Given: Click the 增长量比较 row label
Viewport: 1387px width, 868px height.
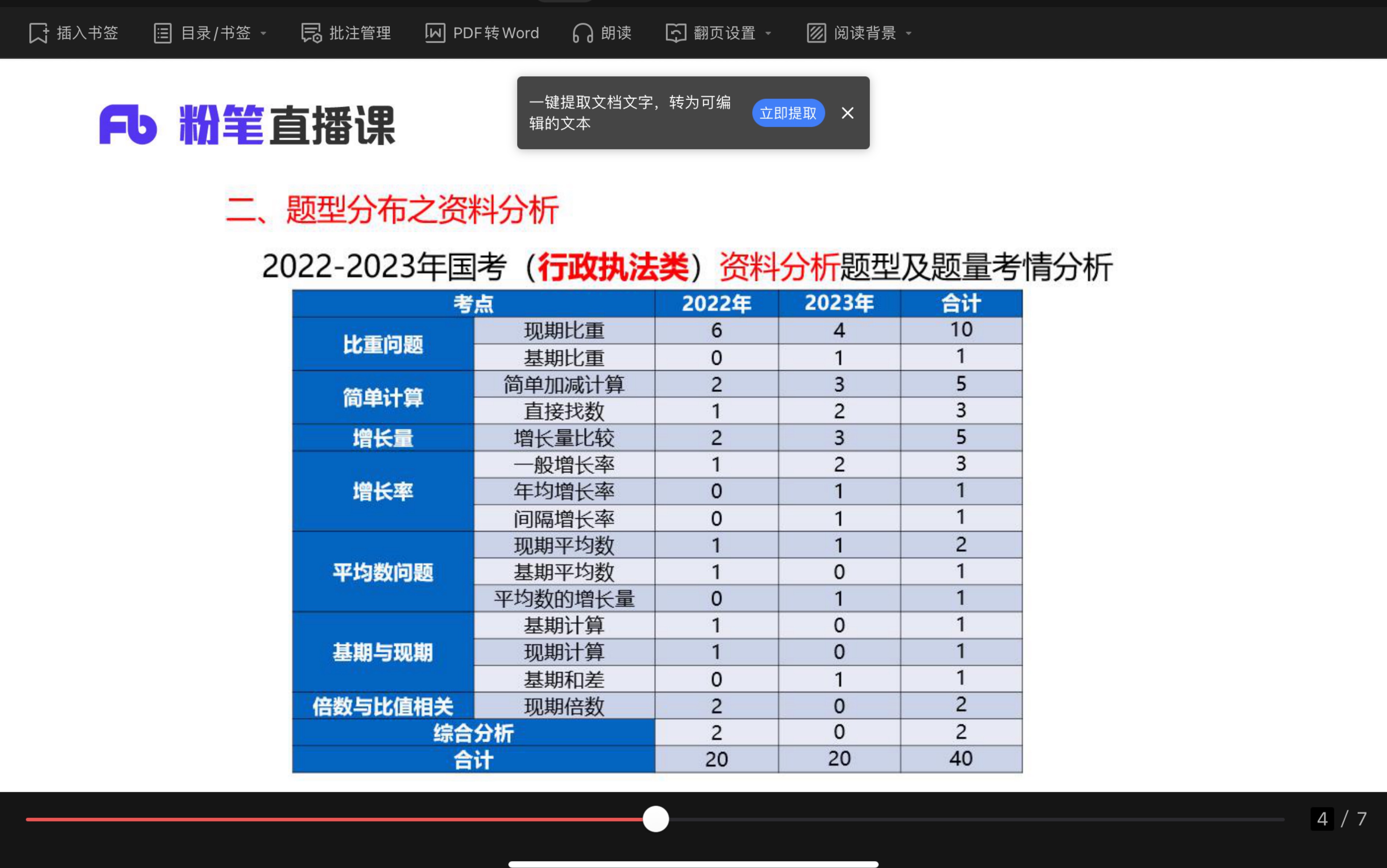Looking at the screenshot, I should pos(564,437).
